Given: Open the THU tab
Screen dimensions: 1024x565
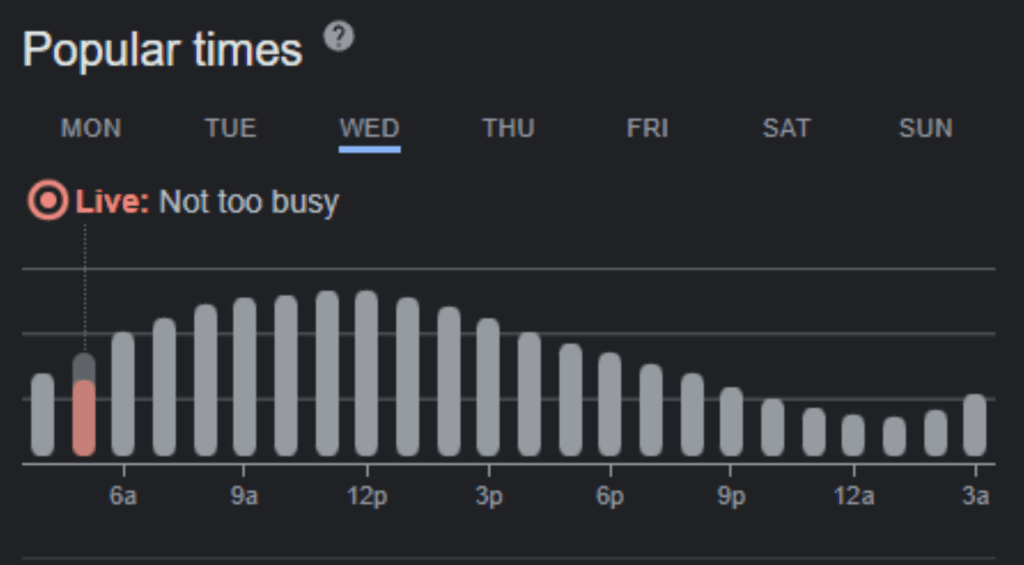Looking at the screenshot, I should click(x=508, y=128).
